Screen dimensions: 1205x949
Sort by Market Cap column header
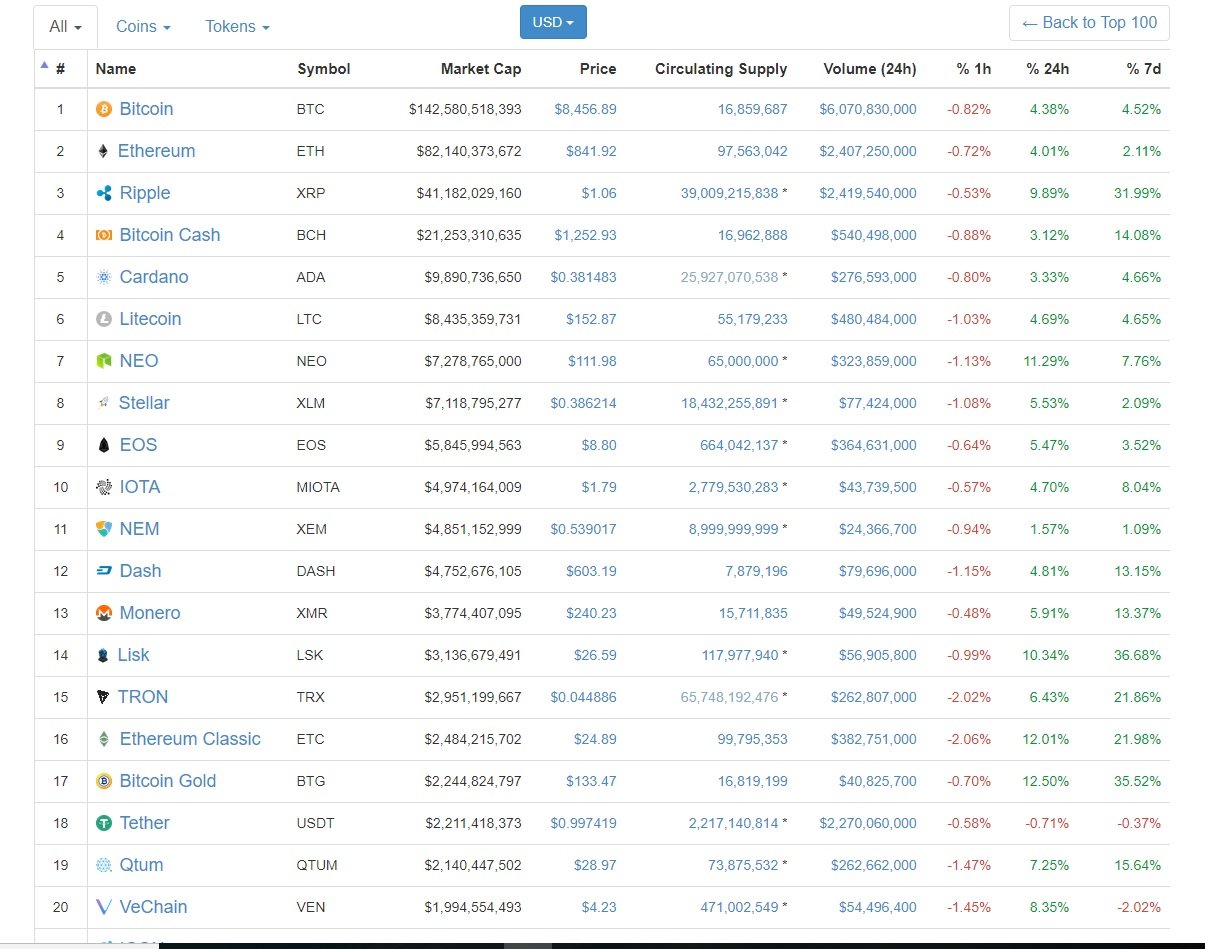click(481, 69)
